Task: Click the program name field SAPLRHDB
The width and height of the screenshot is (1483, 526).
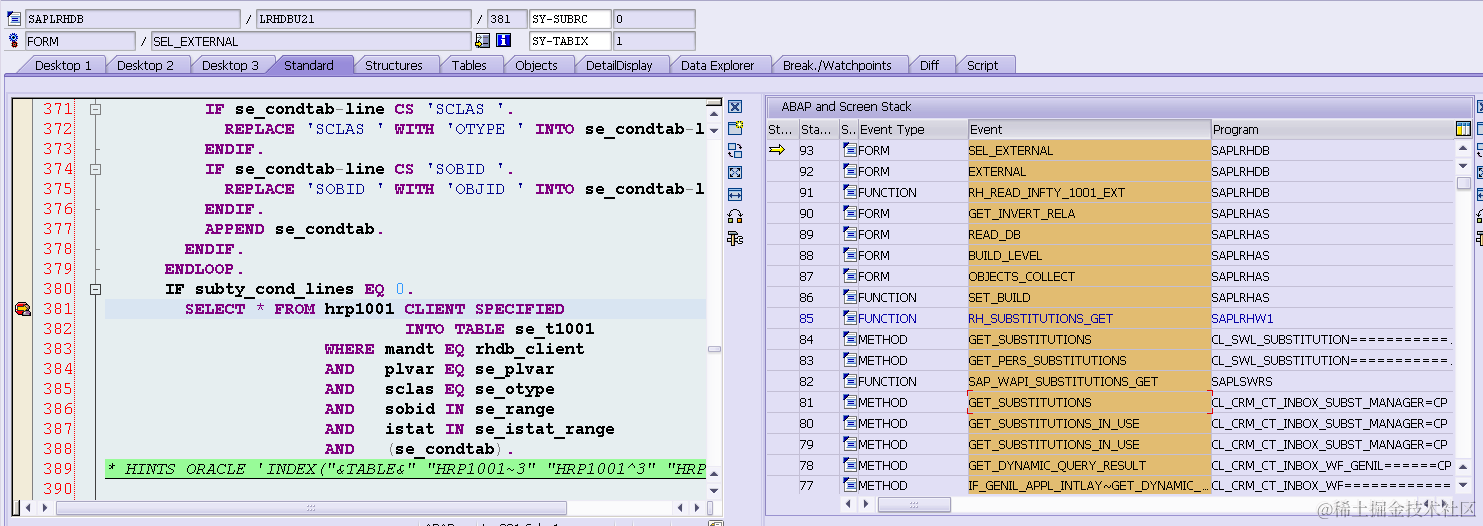Action: [x=134, y=19]
